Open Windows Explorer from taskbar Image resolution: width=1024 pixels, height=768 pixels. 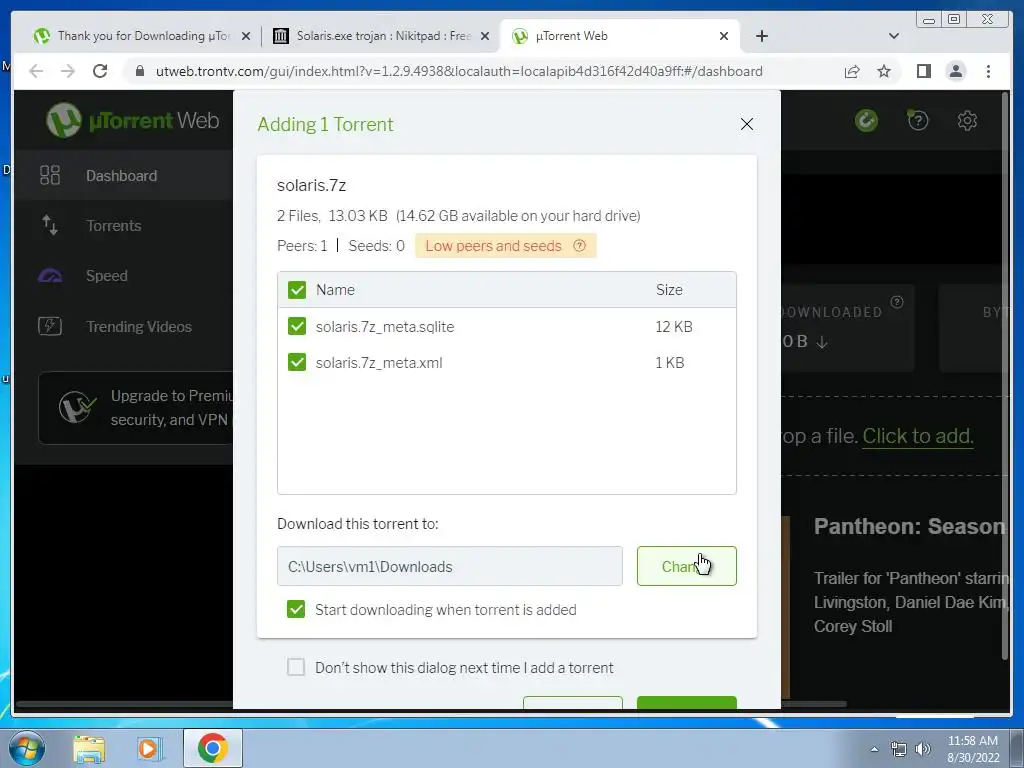point(89,748)
